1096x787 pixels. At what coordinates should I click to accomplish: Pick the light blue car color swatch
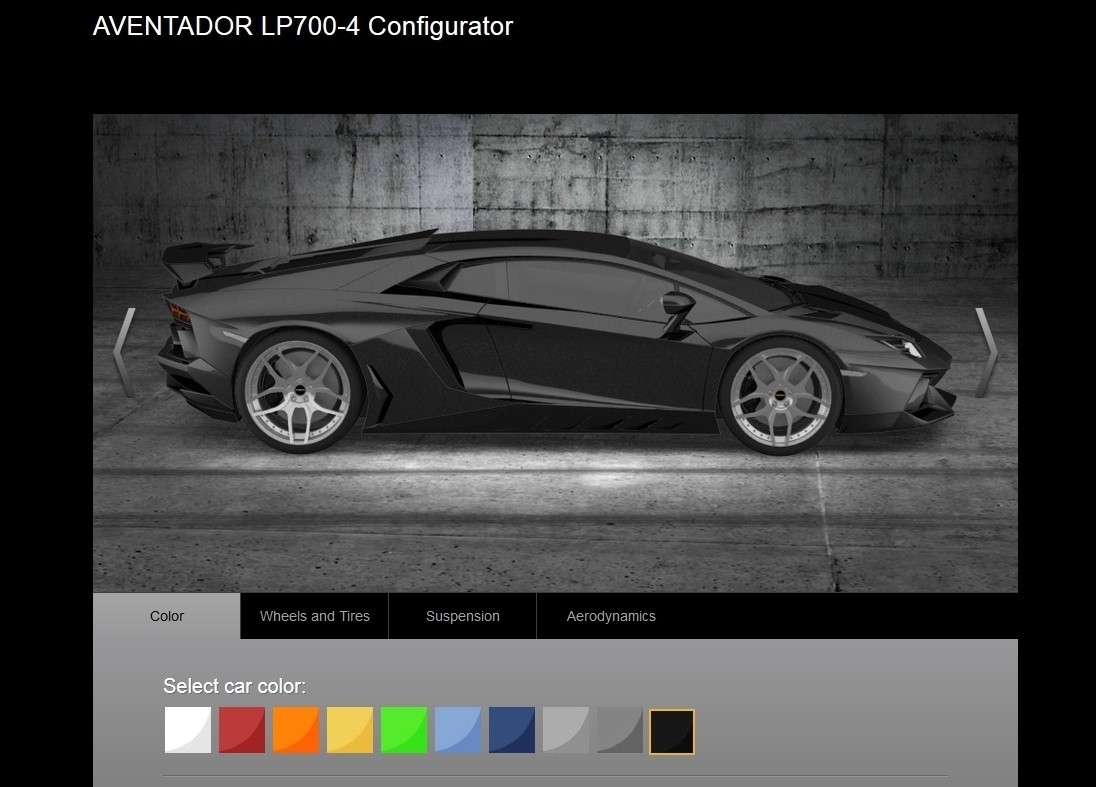point(458,730)
